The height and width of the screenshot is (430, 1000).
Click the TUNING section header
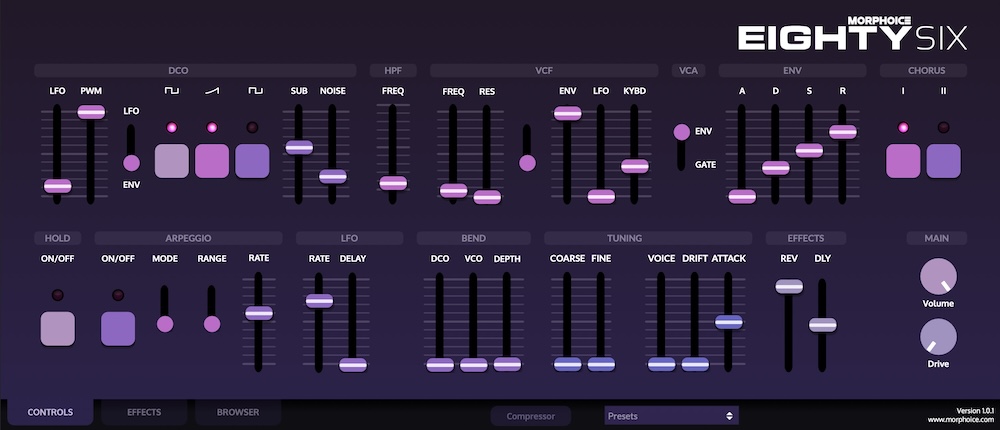(648, 238)
